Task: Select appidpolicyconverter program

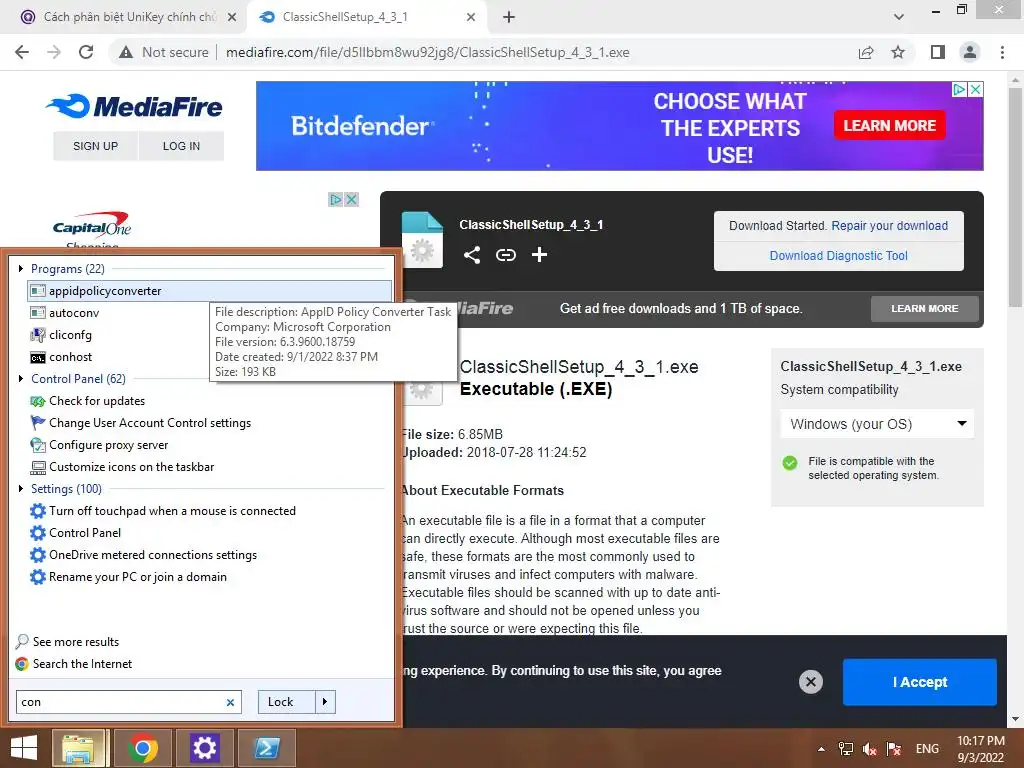Action: click(x=210, y=291)
